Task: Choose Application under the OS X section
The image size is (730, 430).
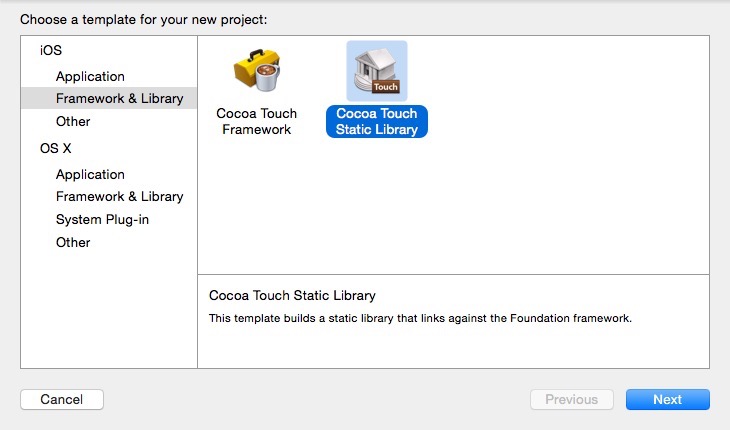Action: tap(90, 174)
